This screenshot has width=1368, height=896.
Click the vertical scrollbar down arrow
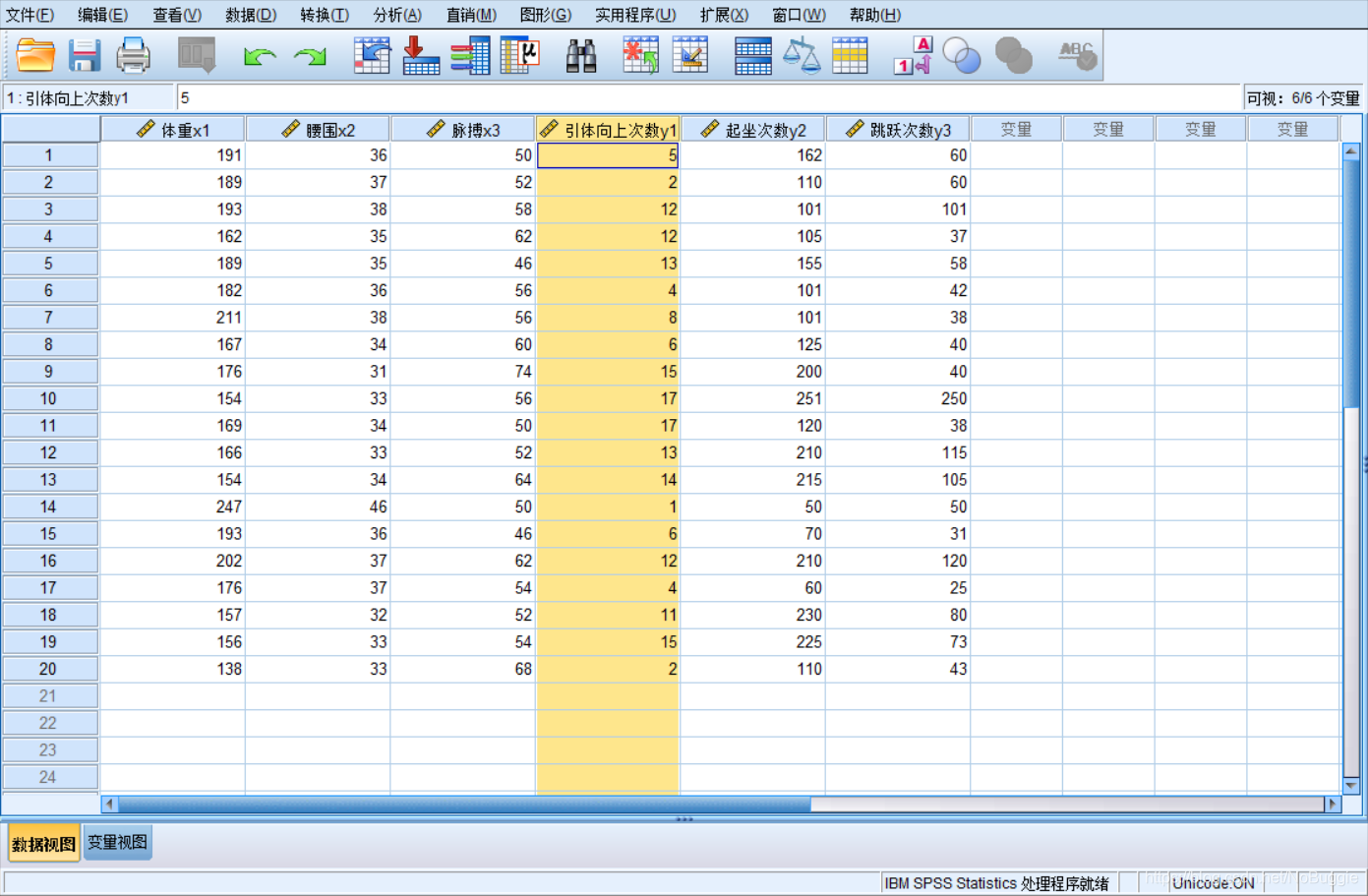point(1351,785)
